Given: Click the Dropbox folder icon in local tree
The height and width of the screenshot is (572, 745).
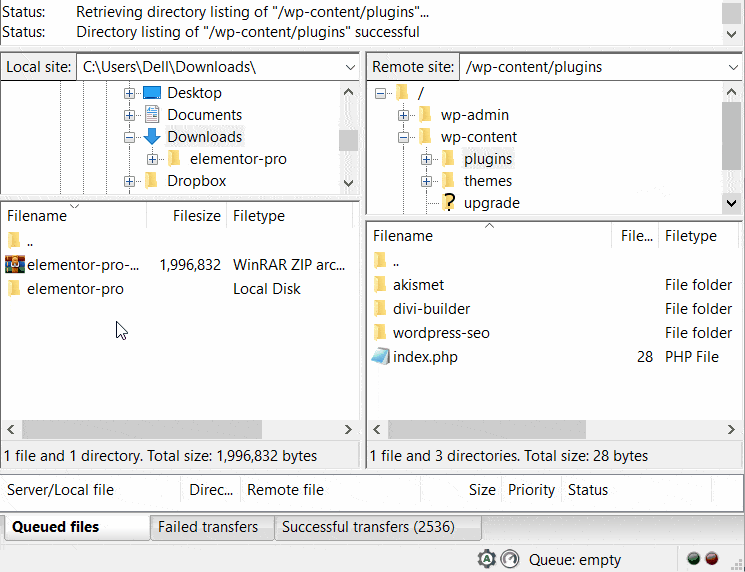Looking at the screenshot, I should 152,181.
